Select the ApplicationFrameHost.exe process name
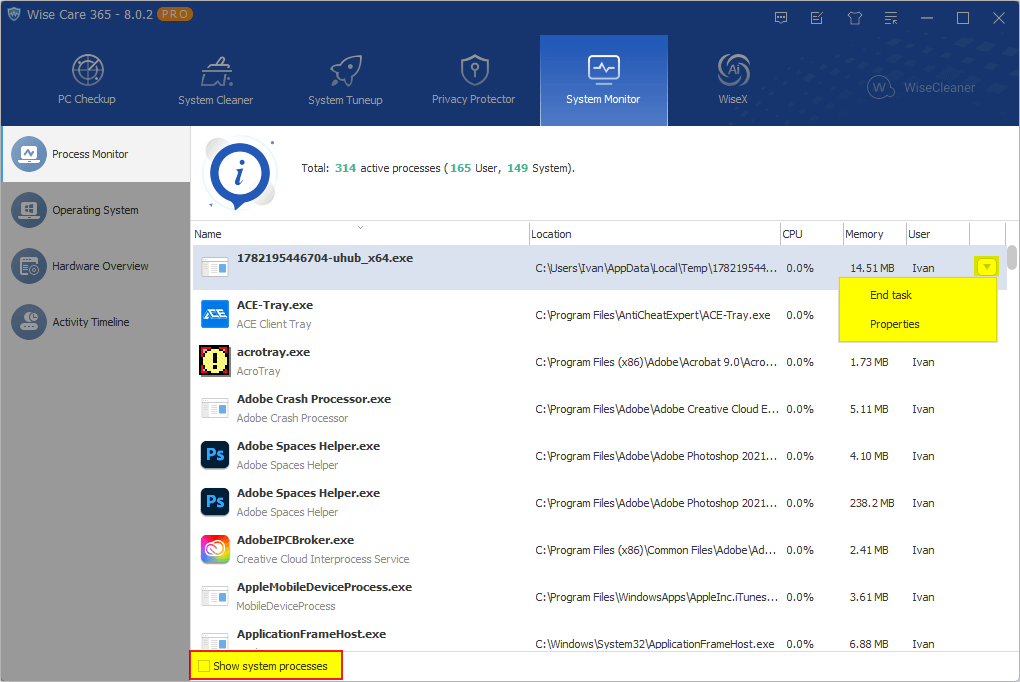1020x682 pixels. tap(311, 634)
